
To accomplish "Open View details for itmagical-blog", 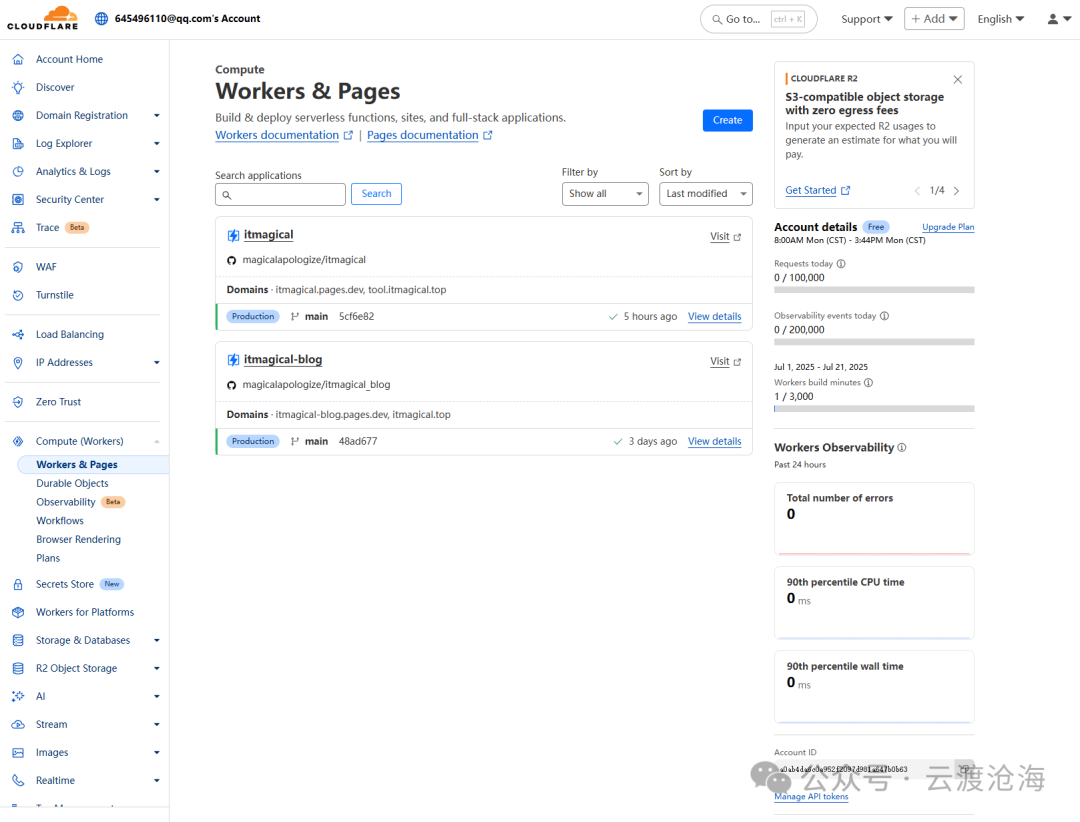I will (714, 441).
